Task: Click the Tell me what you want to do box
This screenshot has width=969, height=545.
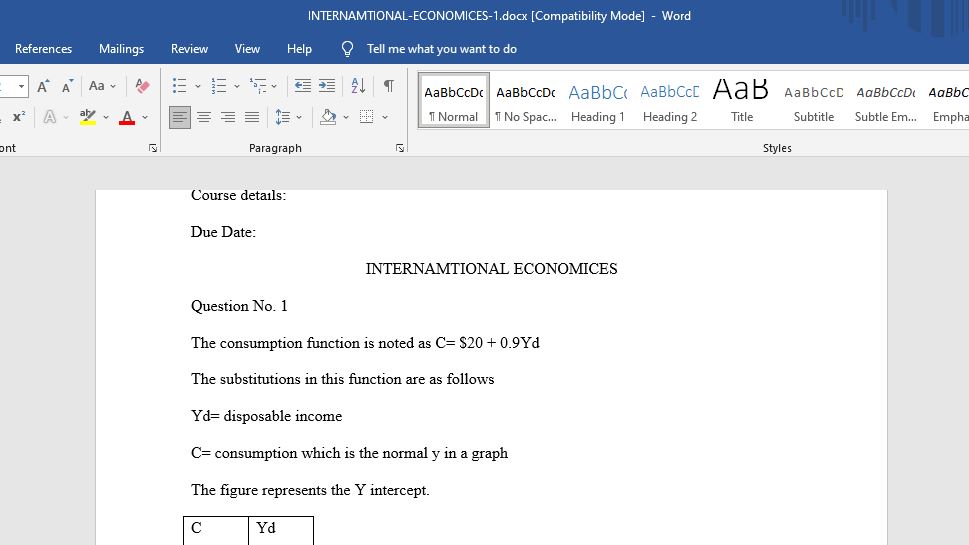Action: pos(441,49)
